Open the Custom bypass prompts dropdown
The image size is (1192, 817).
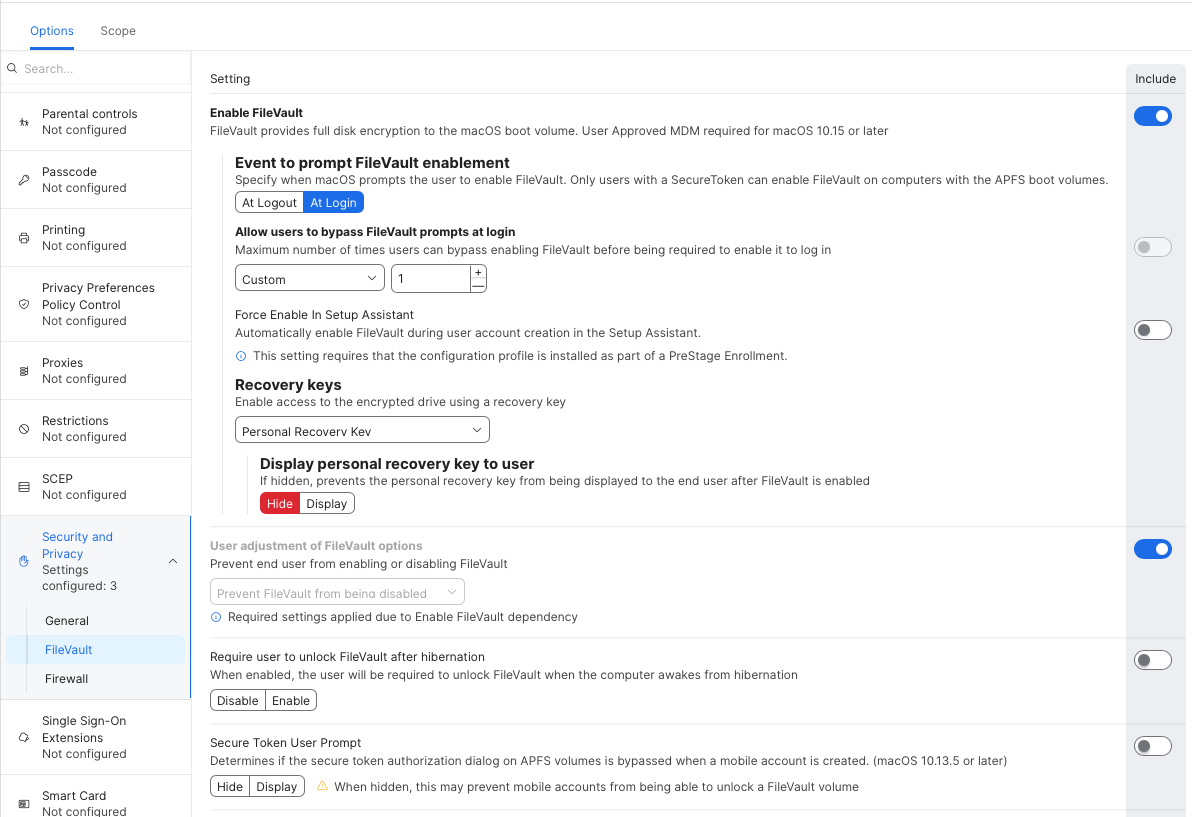coord(310,279)
